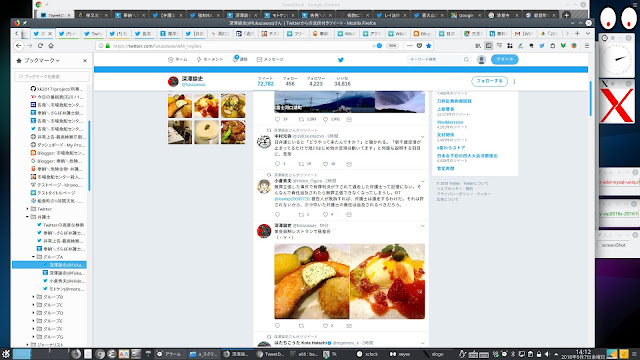640x360 pixels.
Task: Open Twitter messages (メッセージ)
Action: pos(270,60)
